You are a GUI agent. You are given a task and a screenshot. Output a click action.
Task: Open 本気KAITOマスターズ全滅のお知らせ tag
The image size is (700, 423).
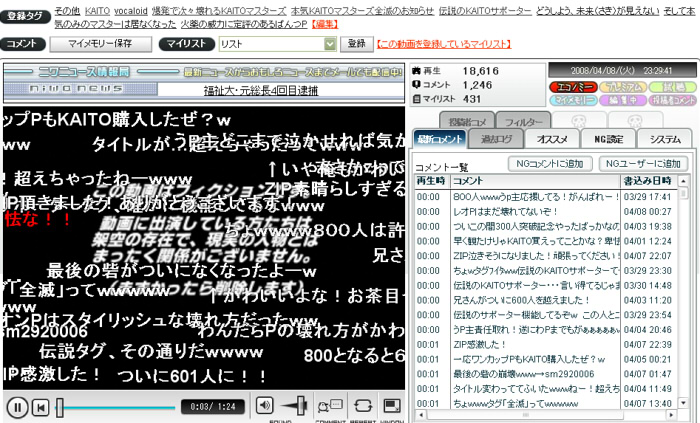[x=362, y=11]
